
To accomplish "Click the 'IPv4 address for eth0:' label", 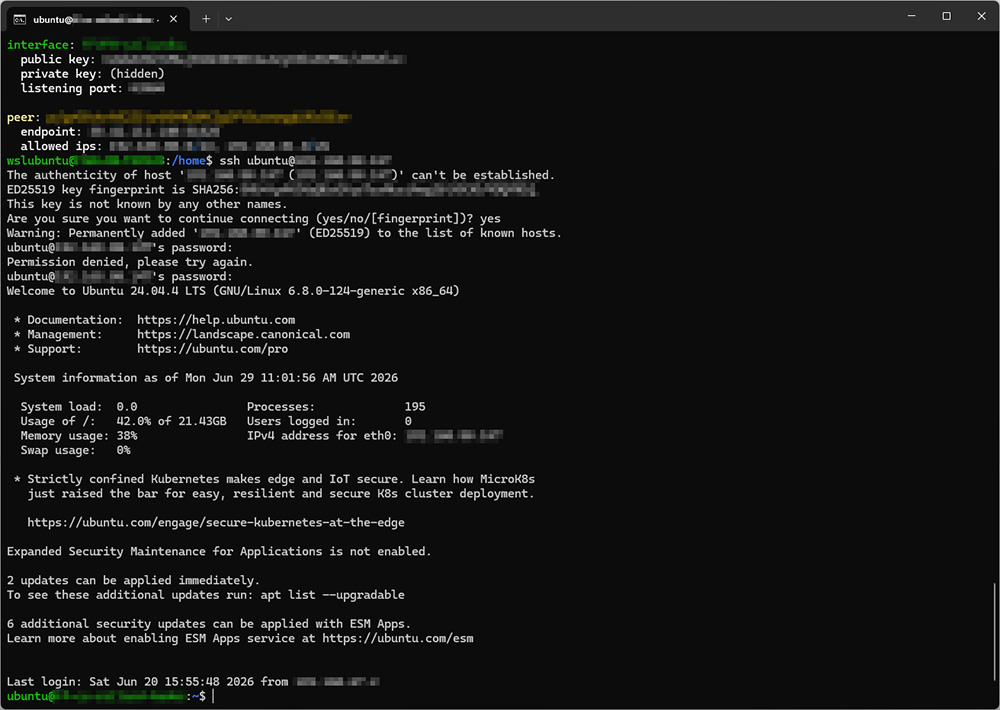I will coord(322,436).
